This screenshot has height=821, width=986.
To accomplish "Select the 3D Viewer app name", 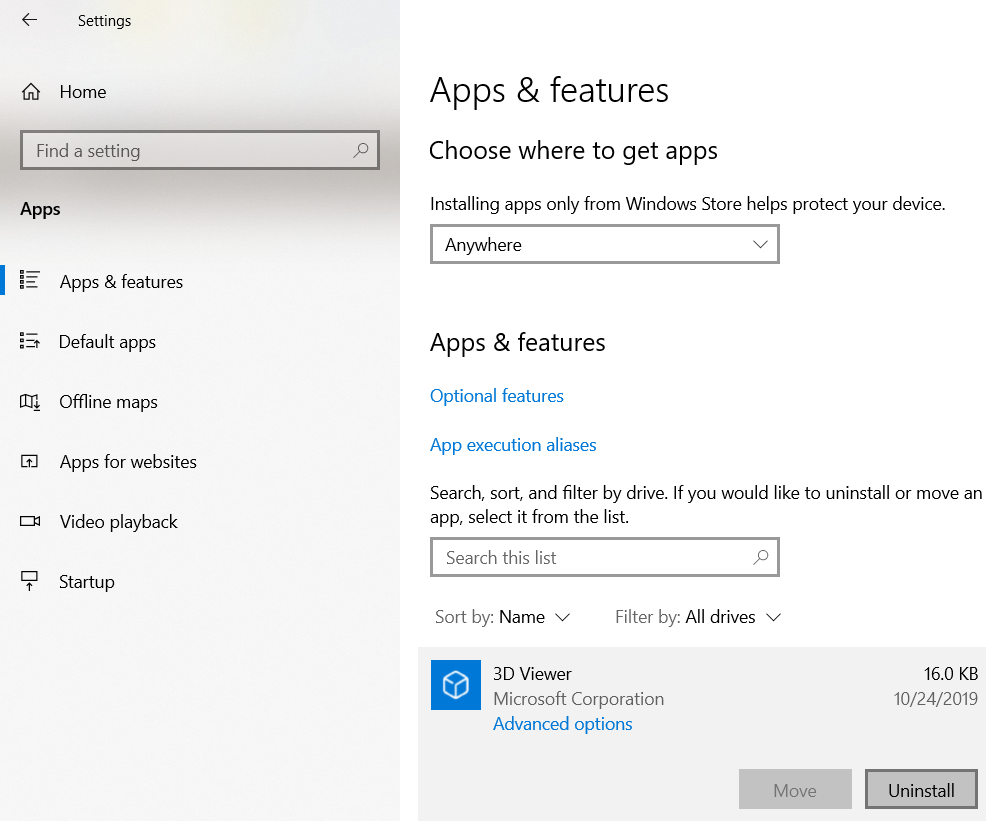I will (x=532, y=674).
